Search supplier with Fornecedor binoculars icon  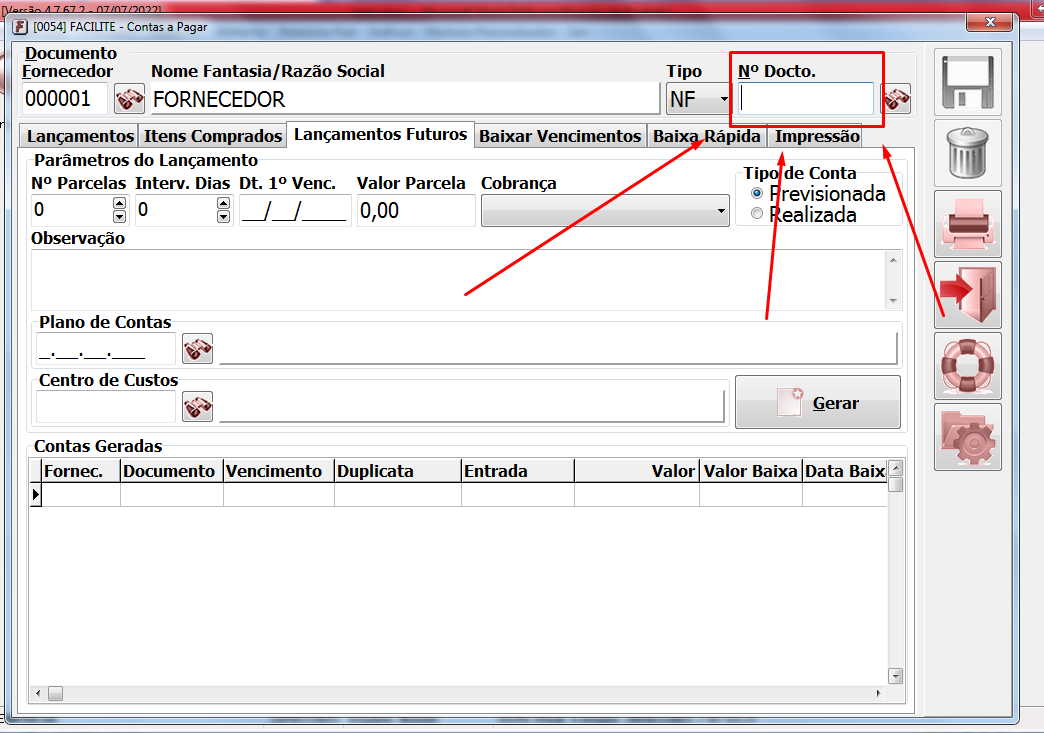(129, 99)
